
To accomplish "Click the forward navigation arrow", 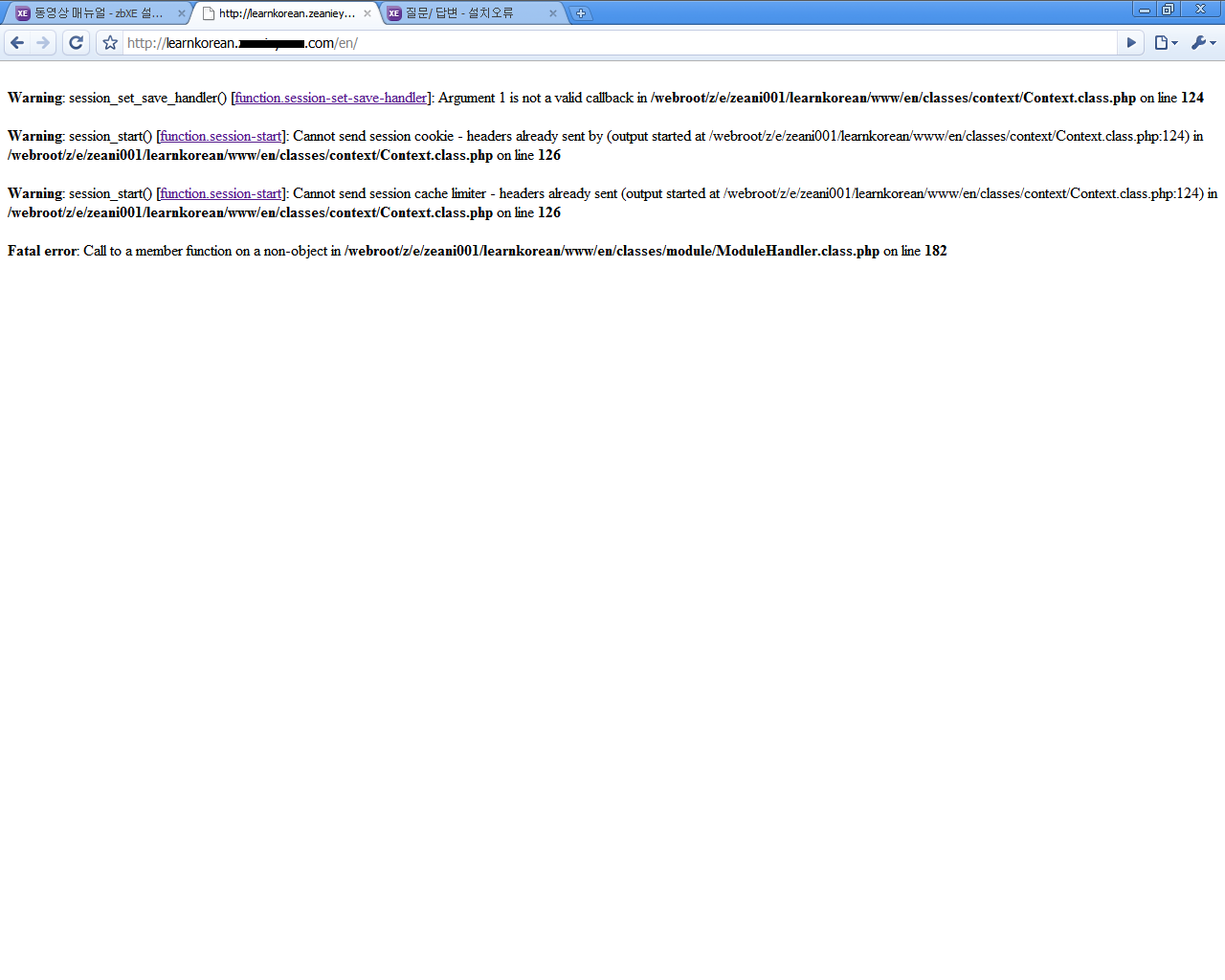I will pyautogui.click(x=43, y=43).
